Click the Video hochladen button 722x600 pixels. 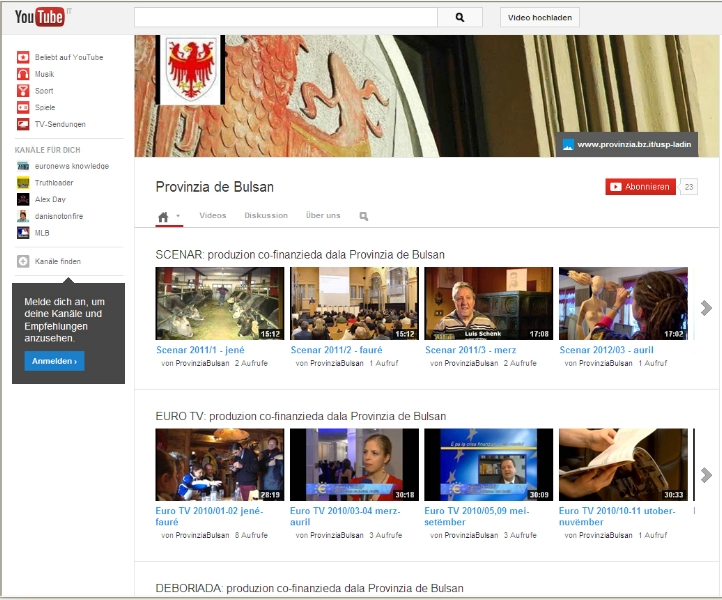[540, 17]
